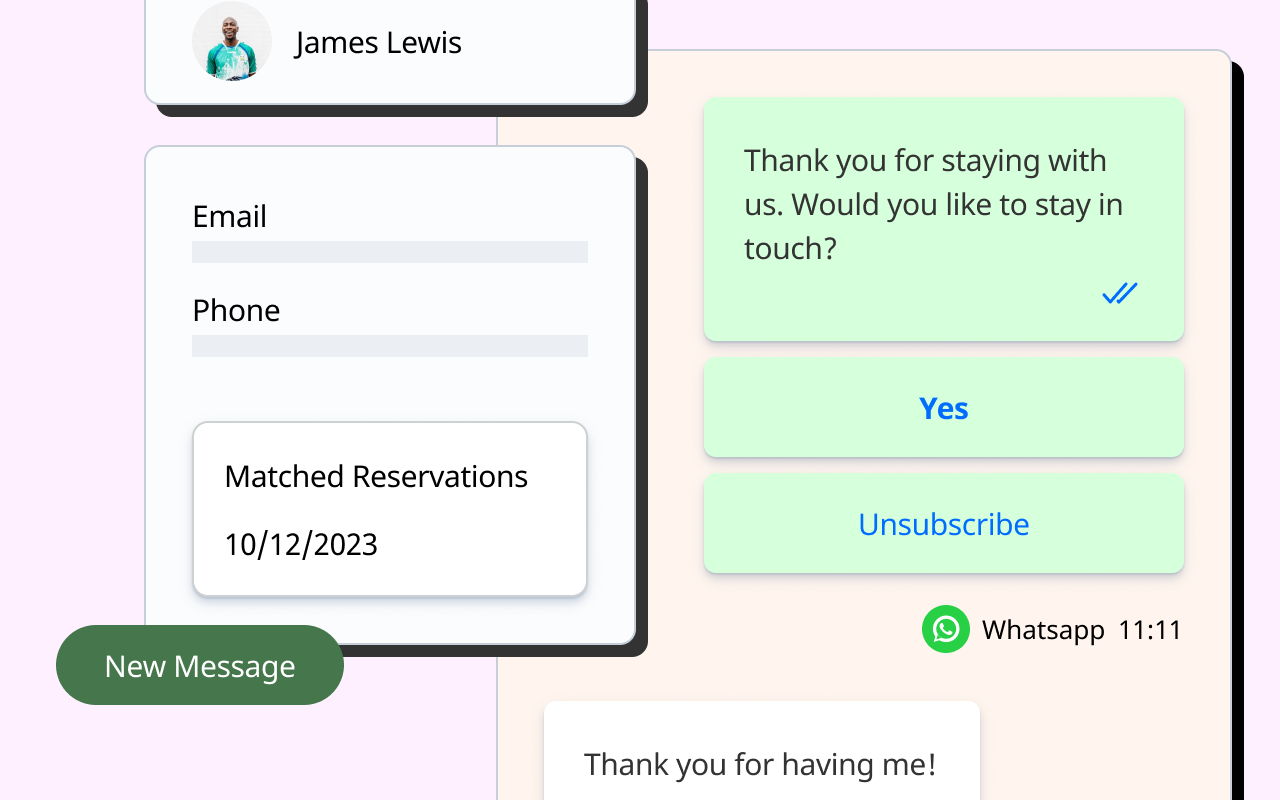Image resolution: width=1280 pixels, height=800 pixels.
Task: Click the Unsubscribe reply button
Action: 943,524
